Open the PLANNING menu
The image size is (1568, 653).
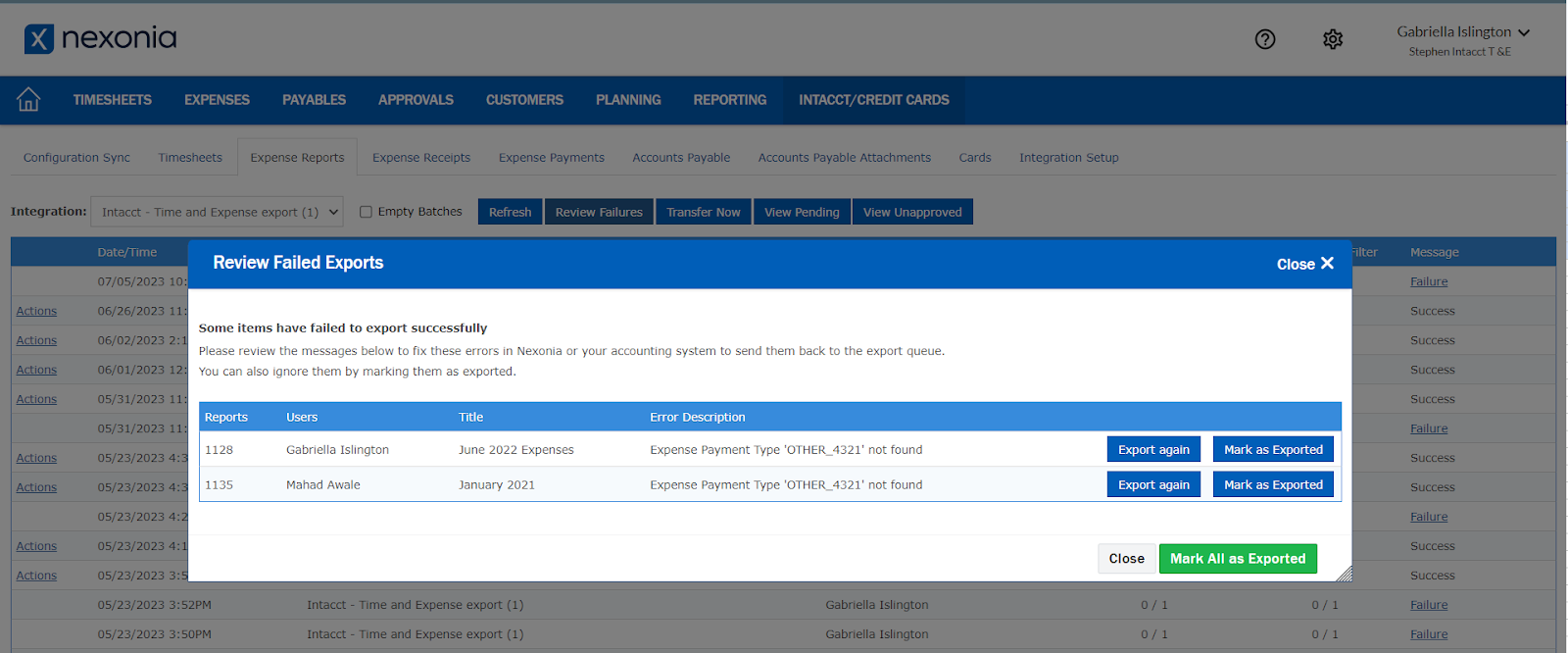click(628, 100)
